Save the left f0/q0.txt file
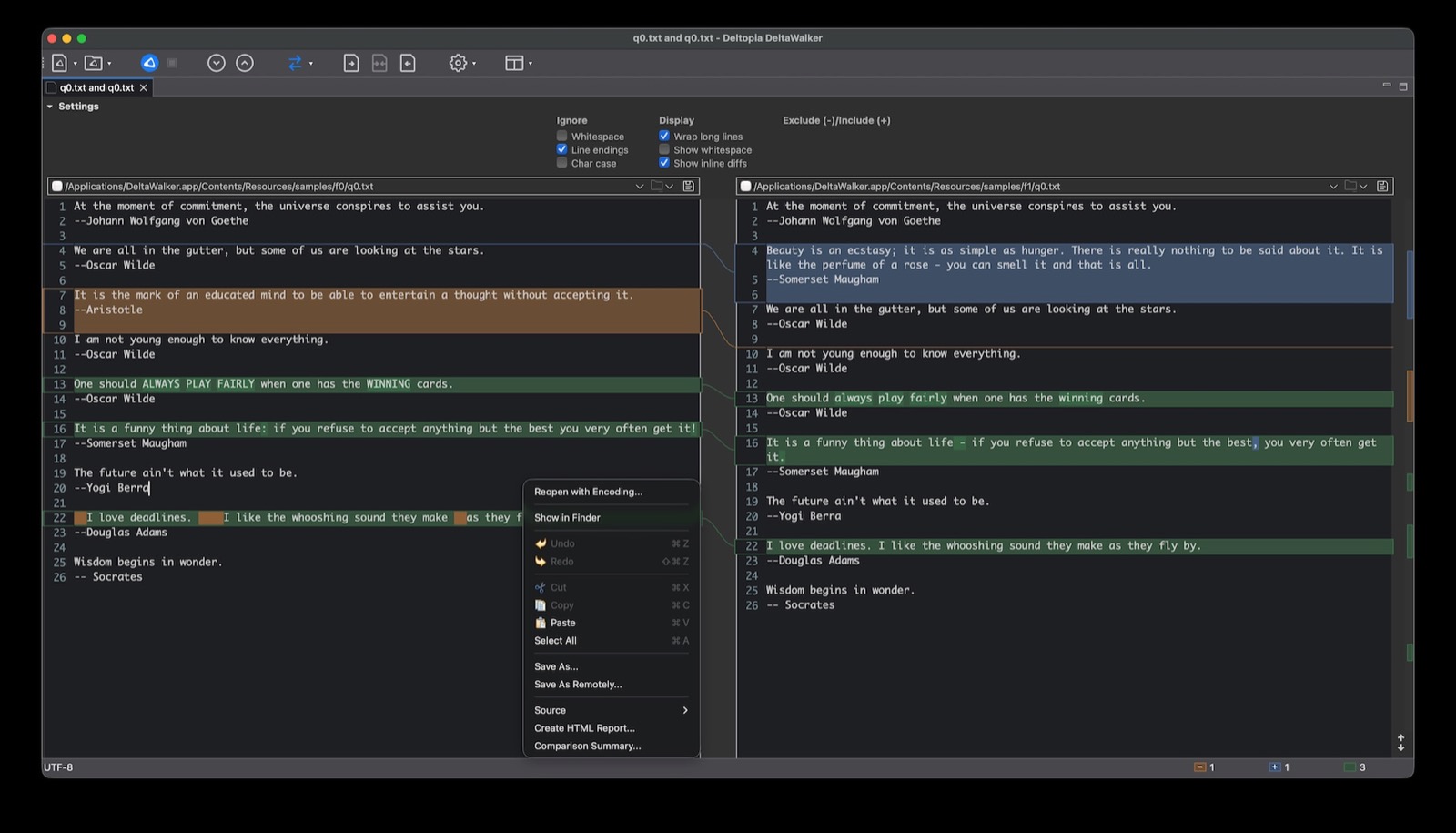 click(x=689, y=187)
